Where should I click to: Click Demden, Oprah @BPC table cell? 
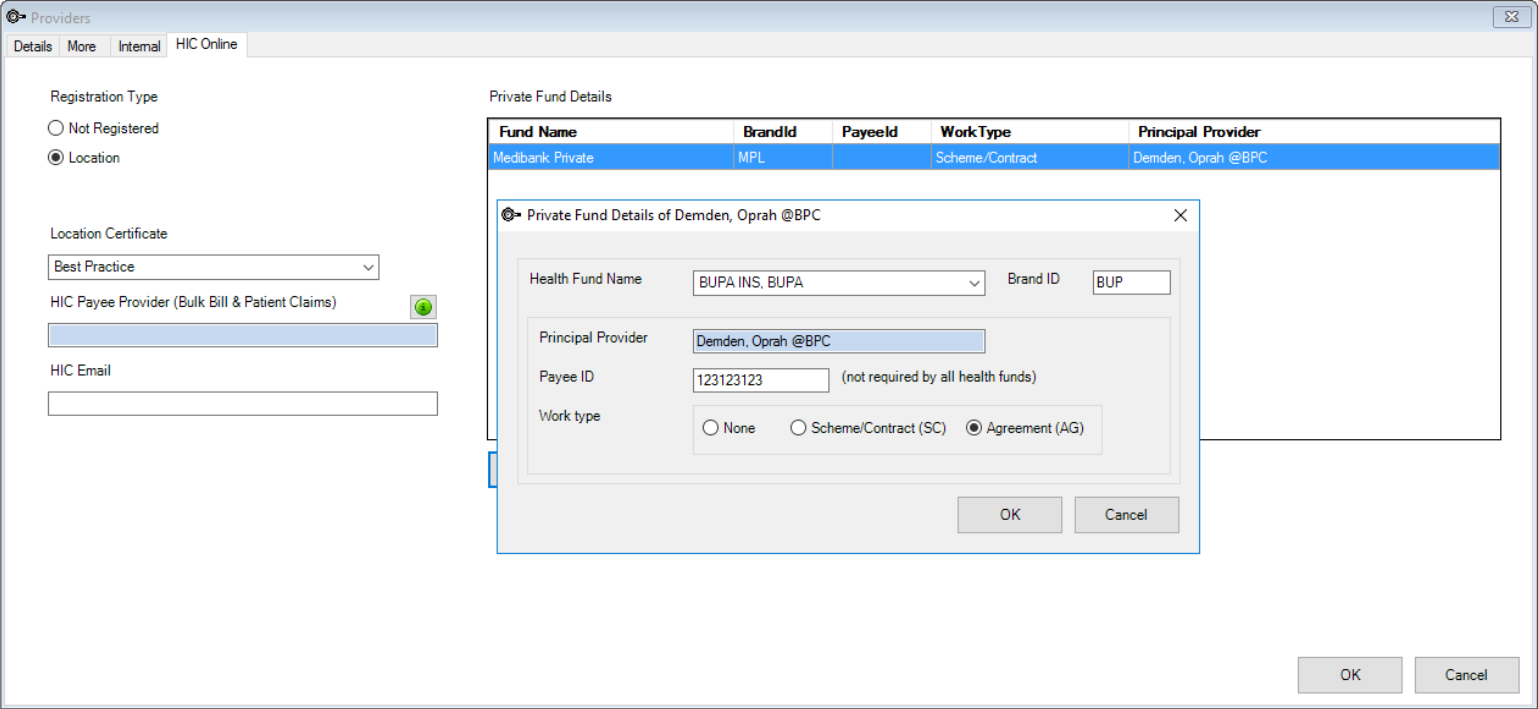point(1314,158)
